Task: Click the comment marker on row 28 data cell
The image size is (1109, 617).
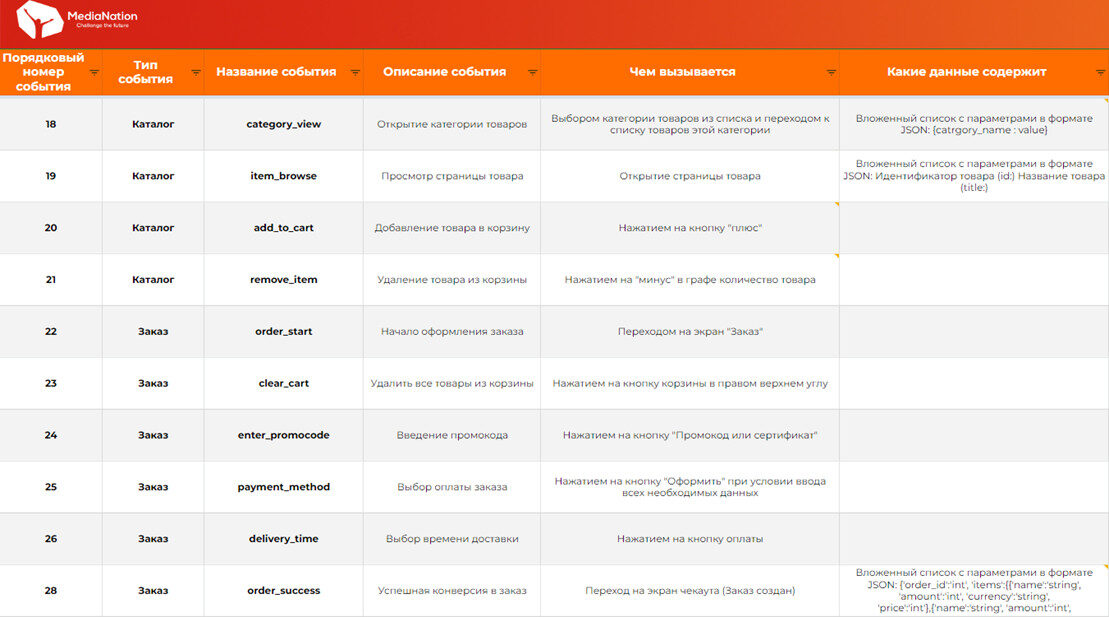Action: 1105,567
